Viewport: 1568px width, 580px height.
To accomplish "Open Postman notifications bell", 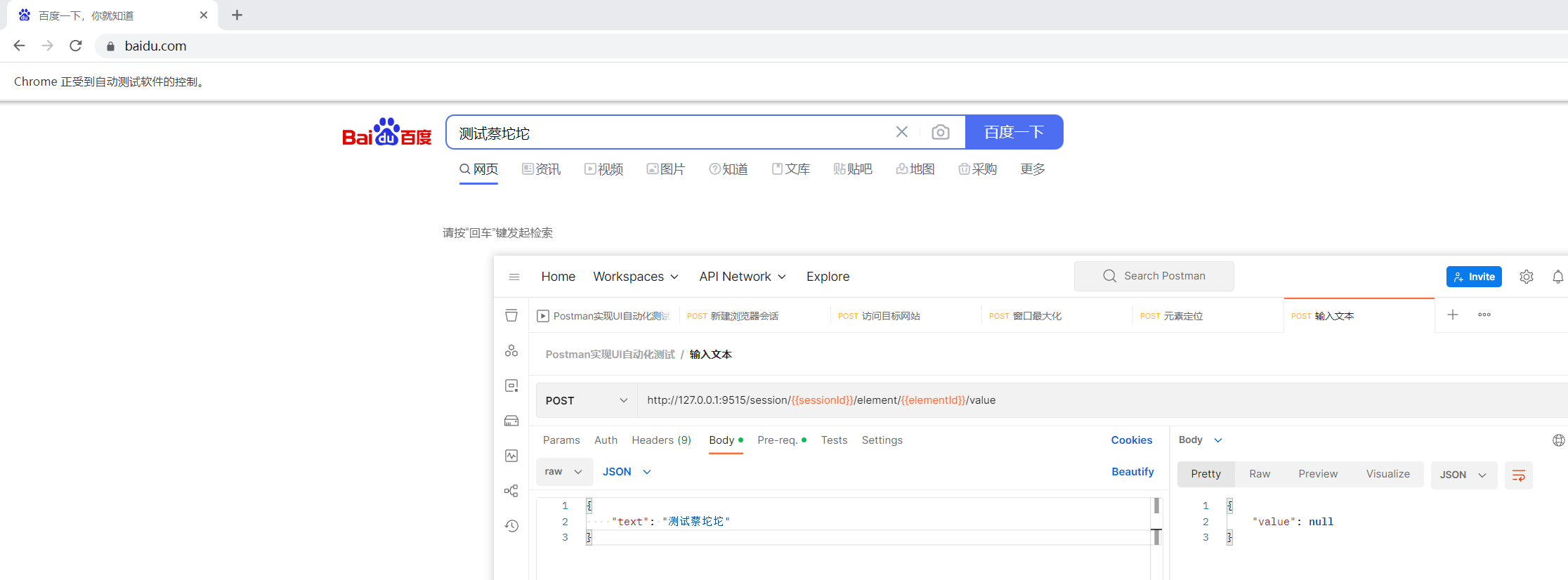I will tap(1557, 277).
